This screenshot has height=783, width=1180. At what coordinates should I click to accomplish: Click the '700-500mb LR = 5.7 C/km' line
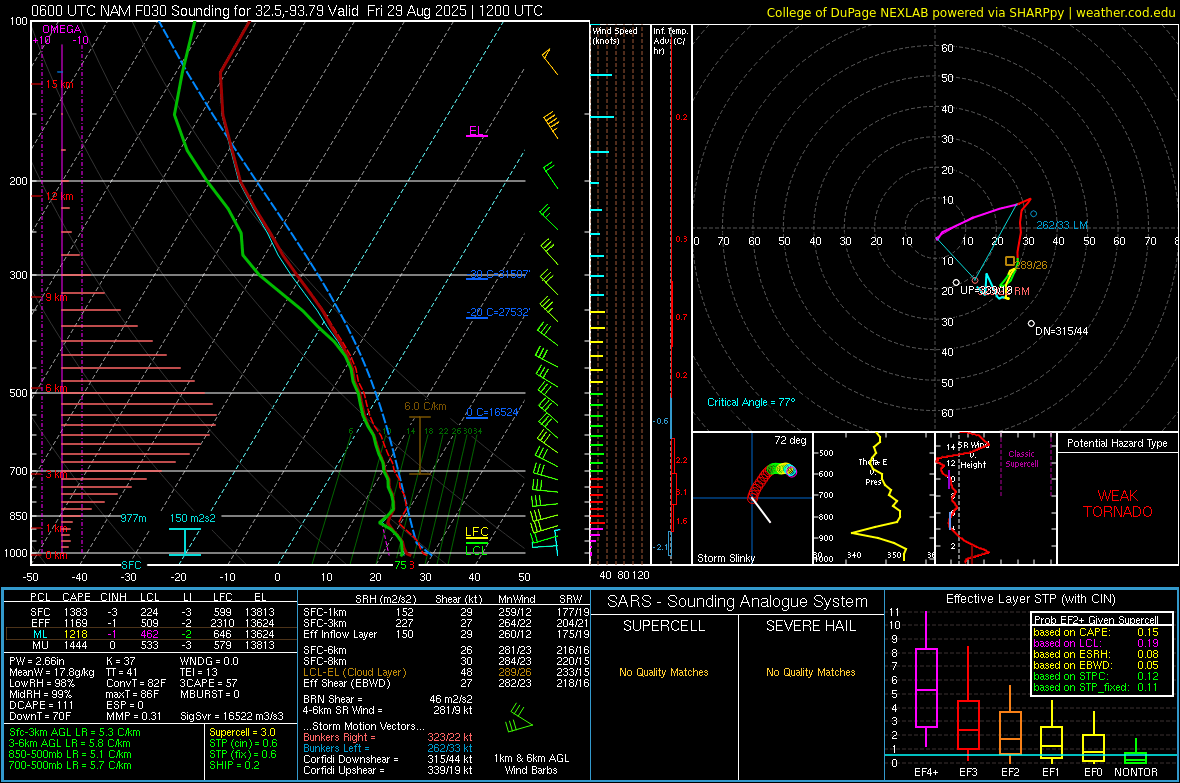[70, 765]
